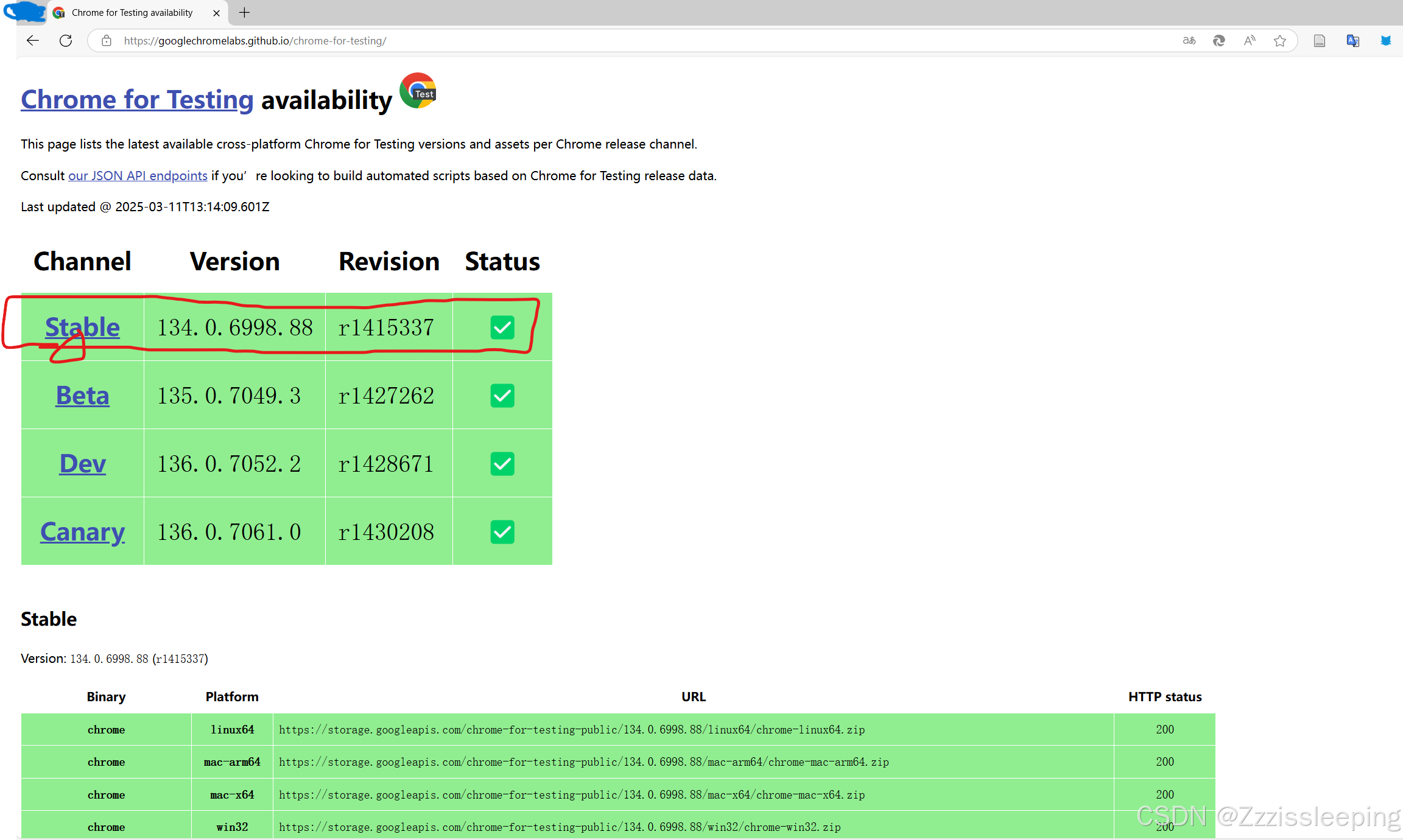
Task: Open the Collections page icon in the toolbar
Action: pyautogui.click(x=1319, y=41)
